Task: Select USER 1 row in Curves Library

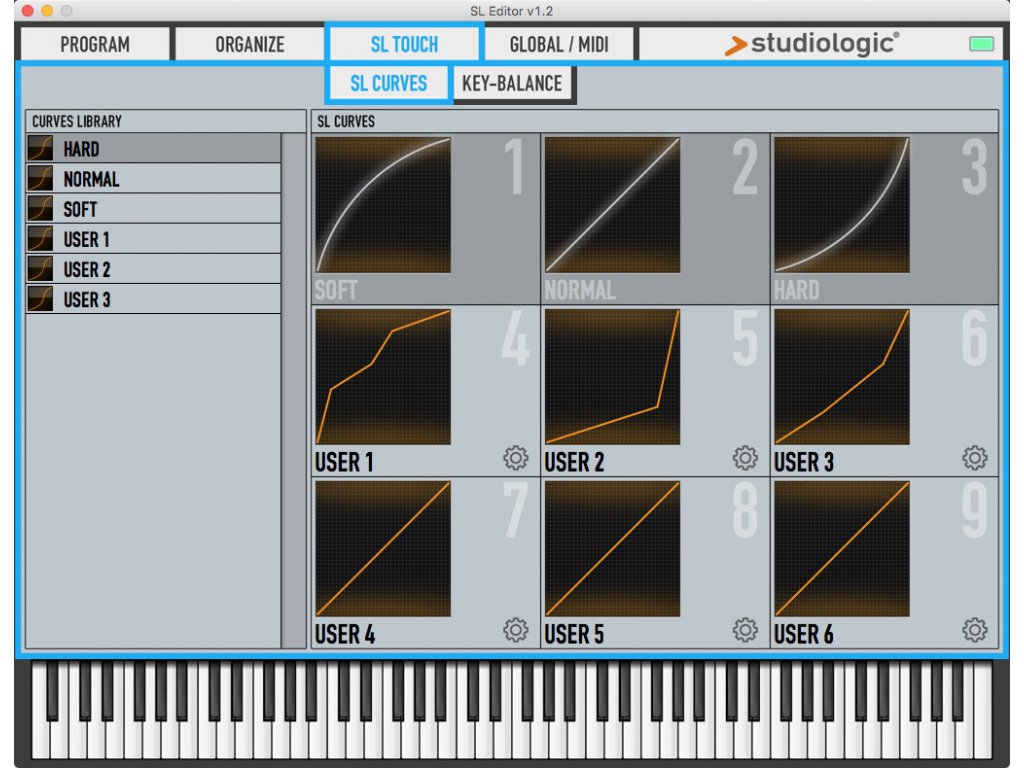Action: 153,238
